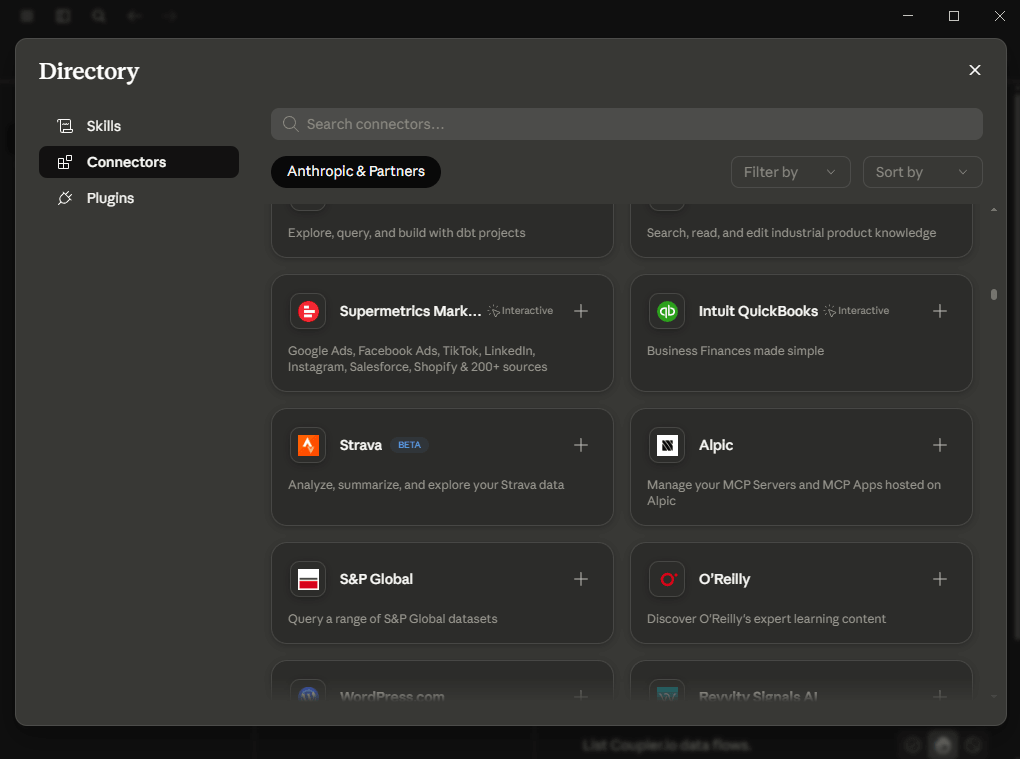
Task: Click the Strava orange logo icon
Action: 308,445
